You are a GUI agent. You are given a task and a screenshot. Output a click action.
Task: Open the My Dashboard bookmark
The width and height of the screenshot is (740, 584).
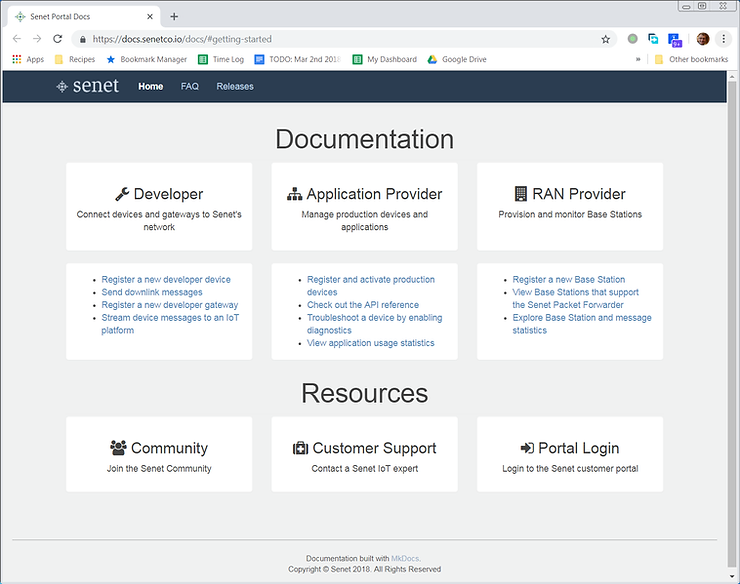click(385, 59)
